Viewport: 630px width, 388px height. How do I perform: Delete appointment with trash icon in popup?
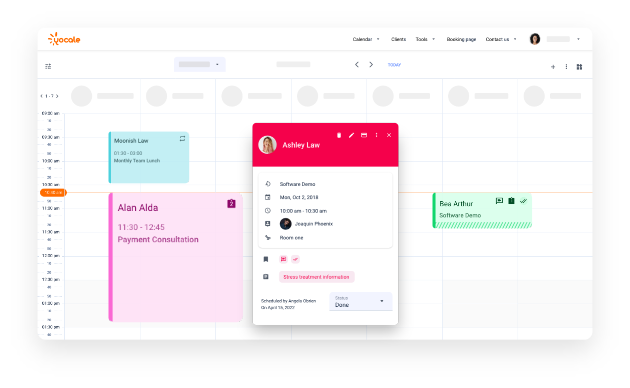(339, 135)
